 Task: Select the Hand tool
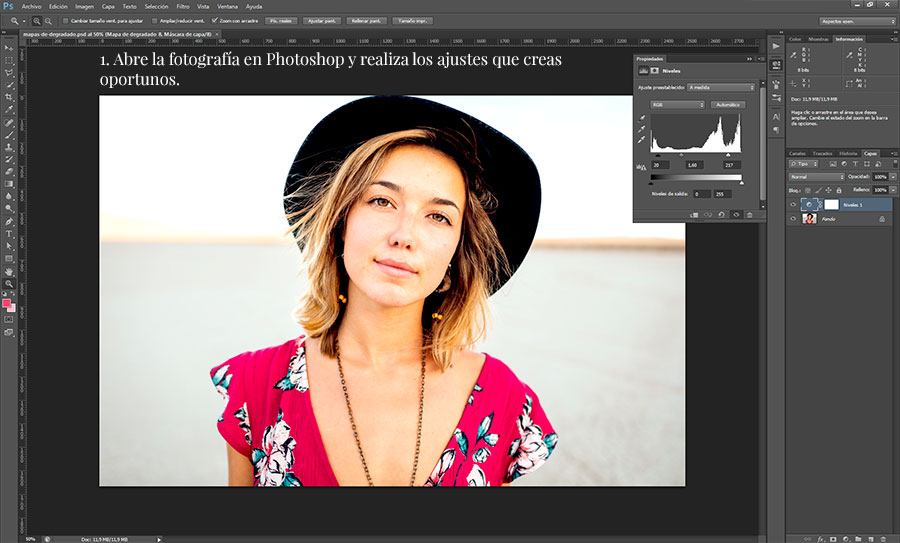click(x=9, y=270)
